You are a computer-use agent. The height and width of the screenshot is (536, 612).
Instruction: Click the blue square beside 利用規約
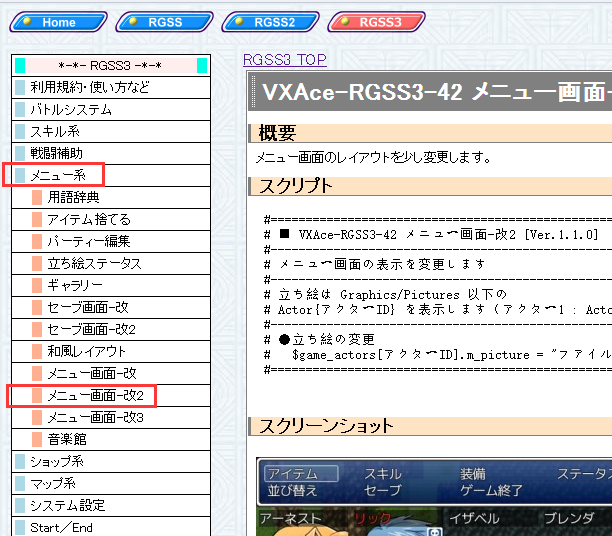pyautogui.click(x=20, y=87)
